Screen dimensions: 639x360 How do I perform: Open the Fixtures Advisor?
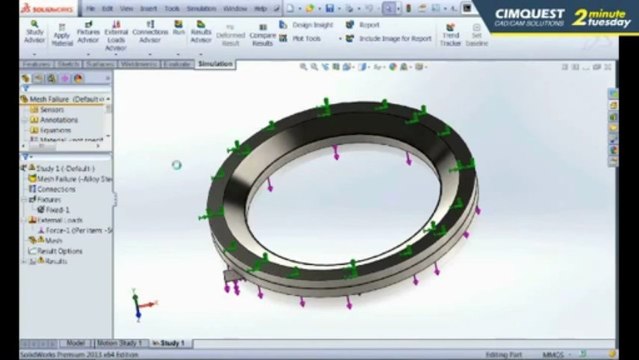coord(88,32)
